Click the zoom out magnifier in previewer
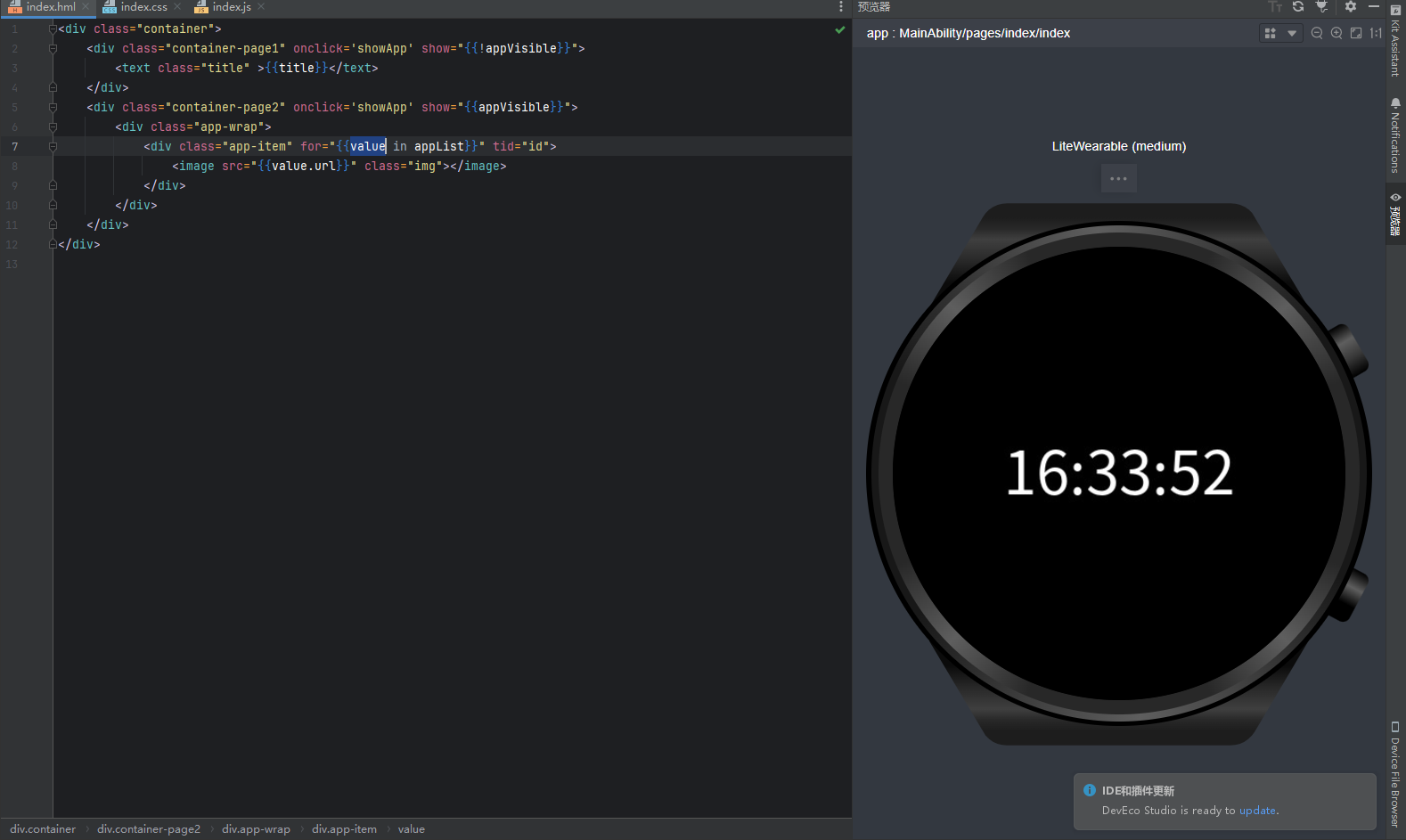The height and width of the screenshot is (840, 1406). 1317,33
